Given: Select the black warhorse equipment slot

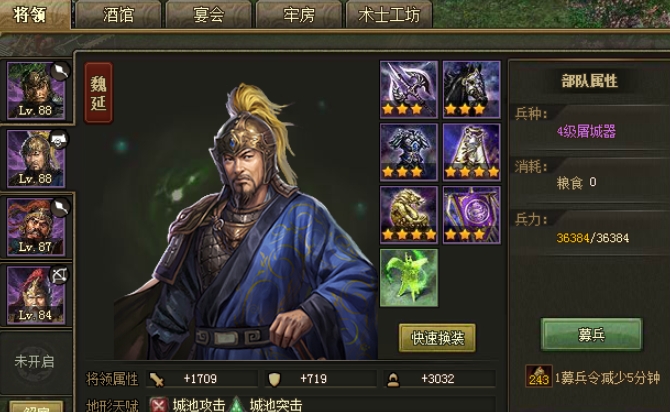Looking at the screenshot, I should pyautogui.click(x=471, y=89).
